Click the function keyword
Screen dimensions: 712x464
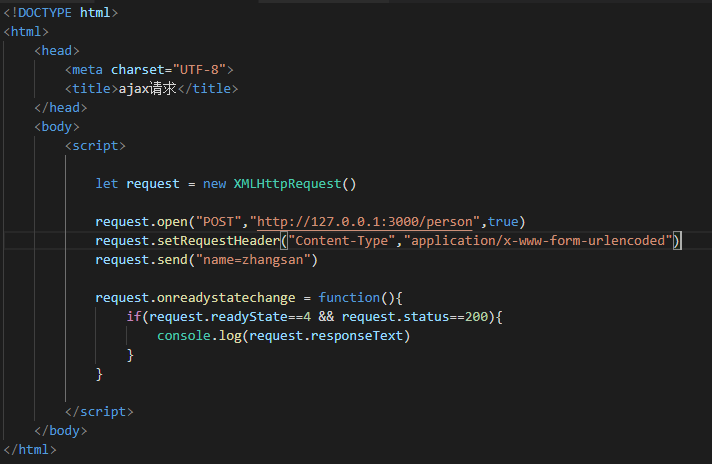[x=349, y=298]
